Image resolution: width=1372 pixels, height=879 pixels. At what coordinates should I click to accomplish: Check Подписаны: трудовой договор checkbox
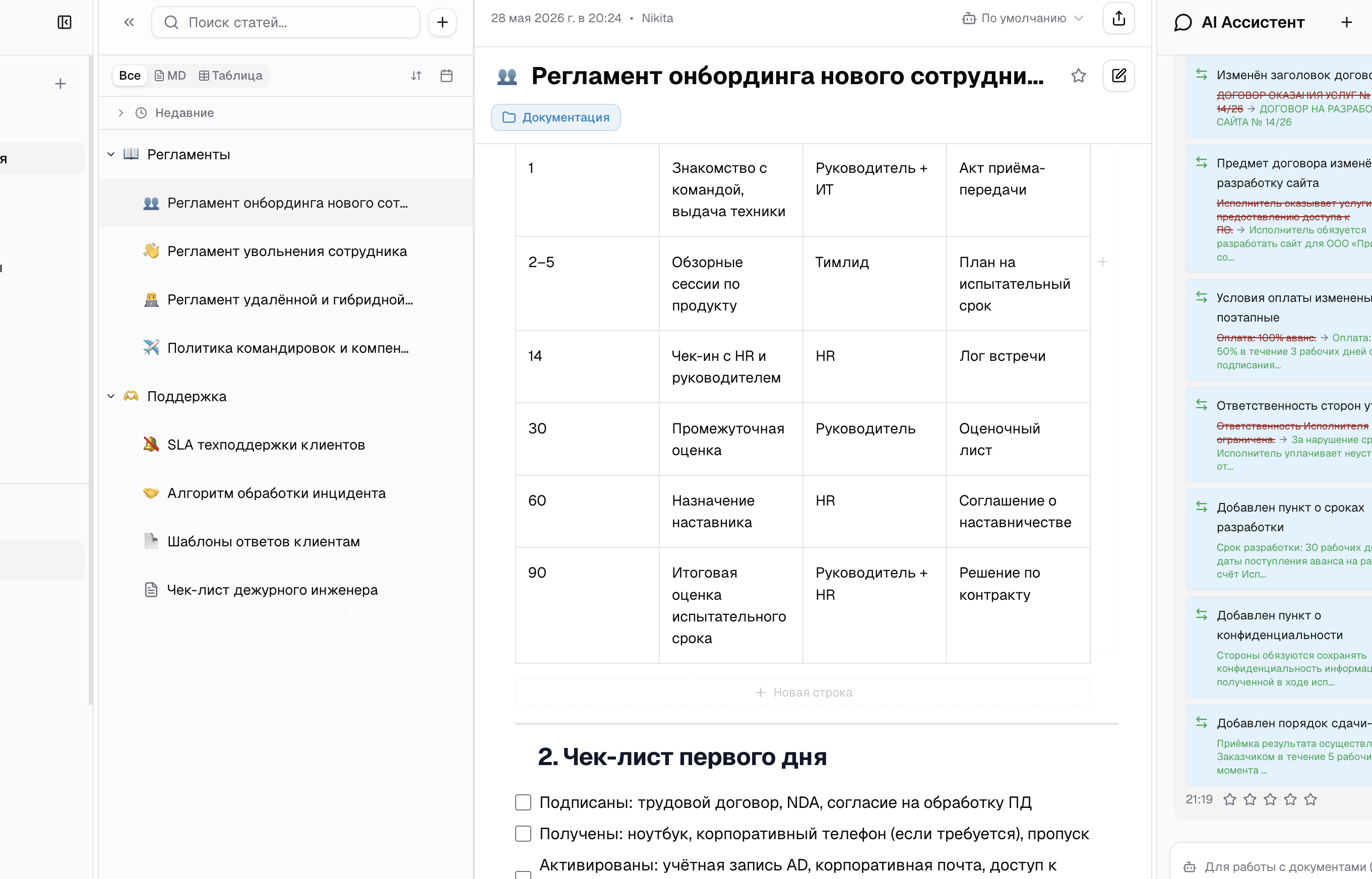(x=523, y=802)
